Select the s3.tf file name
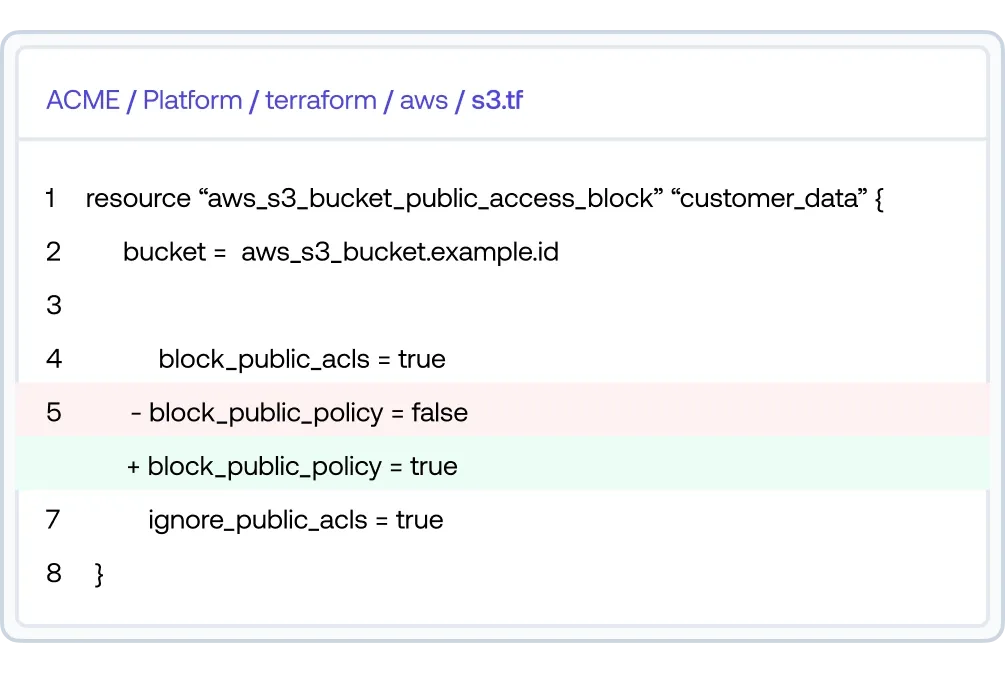Screen dimensions: 1005x675 [x=497, y=101]
